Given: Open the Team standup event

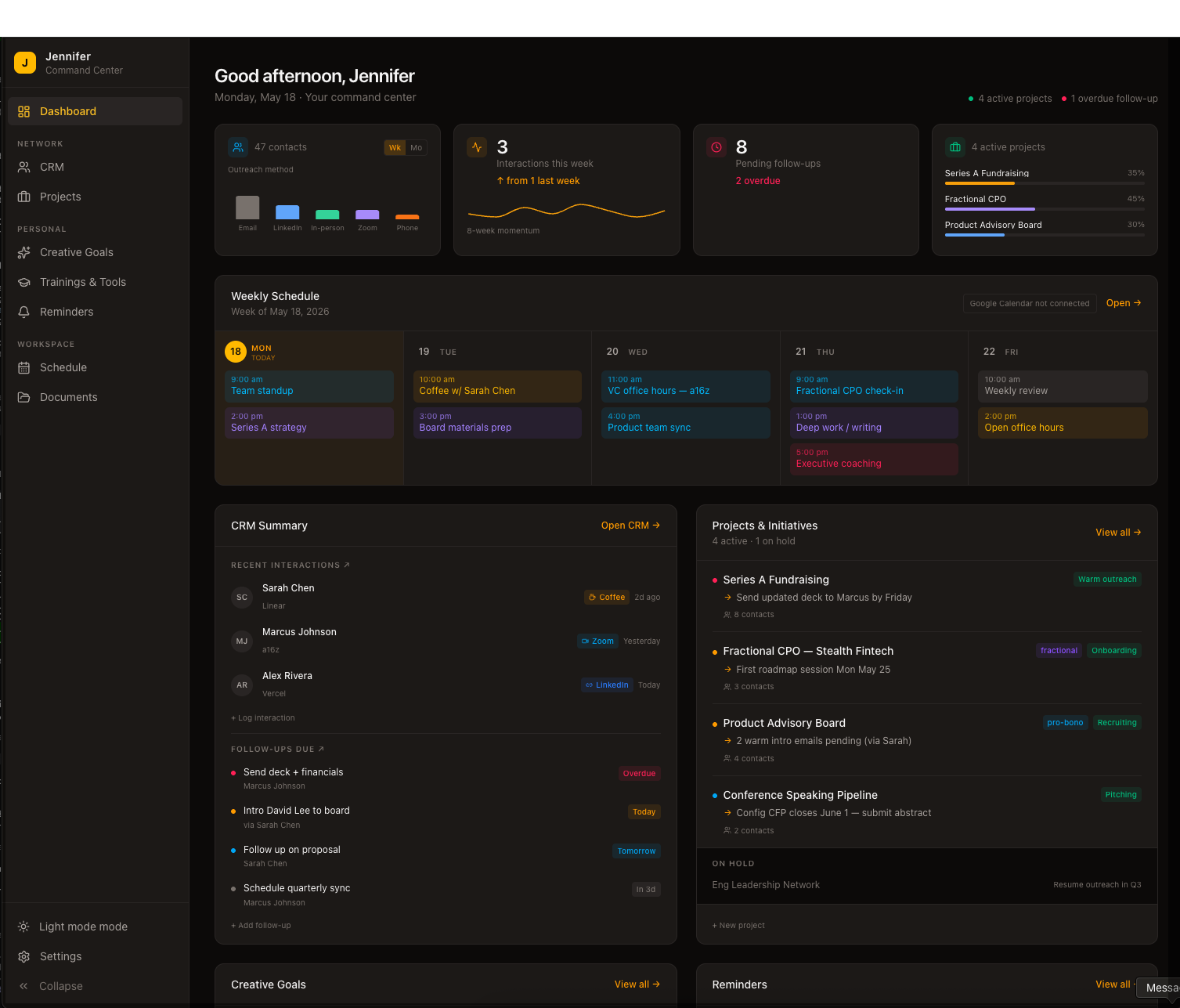Looking at the screenshot, I should coord(309,386).
